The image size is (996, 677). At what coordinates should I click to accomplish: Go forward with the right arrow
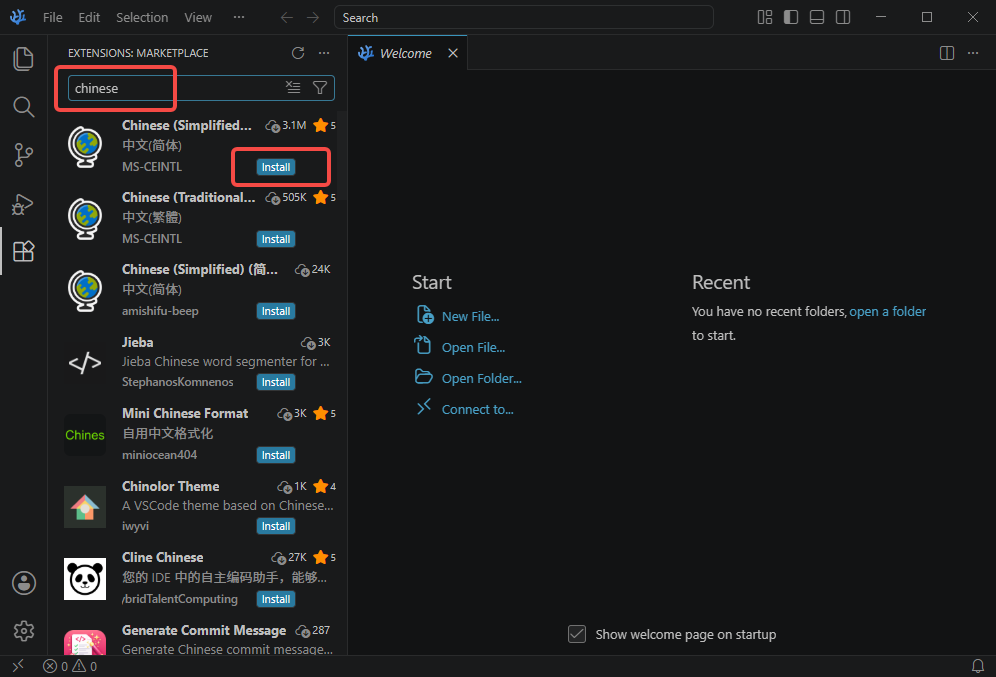coord(313,18)
